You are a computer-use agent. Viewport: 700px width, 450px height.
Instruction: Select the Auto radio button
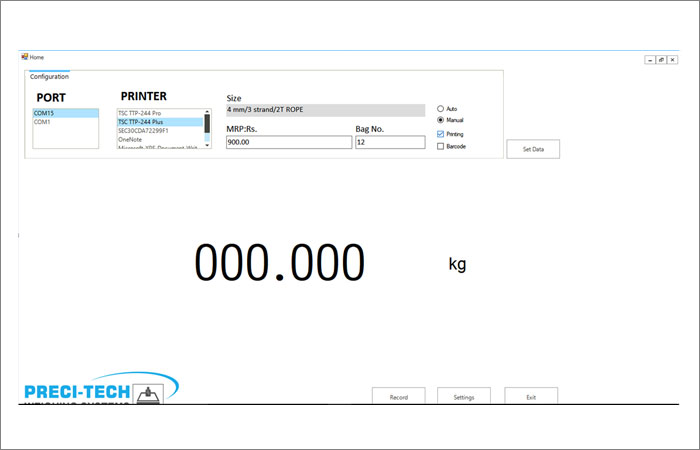pos(441,108)
